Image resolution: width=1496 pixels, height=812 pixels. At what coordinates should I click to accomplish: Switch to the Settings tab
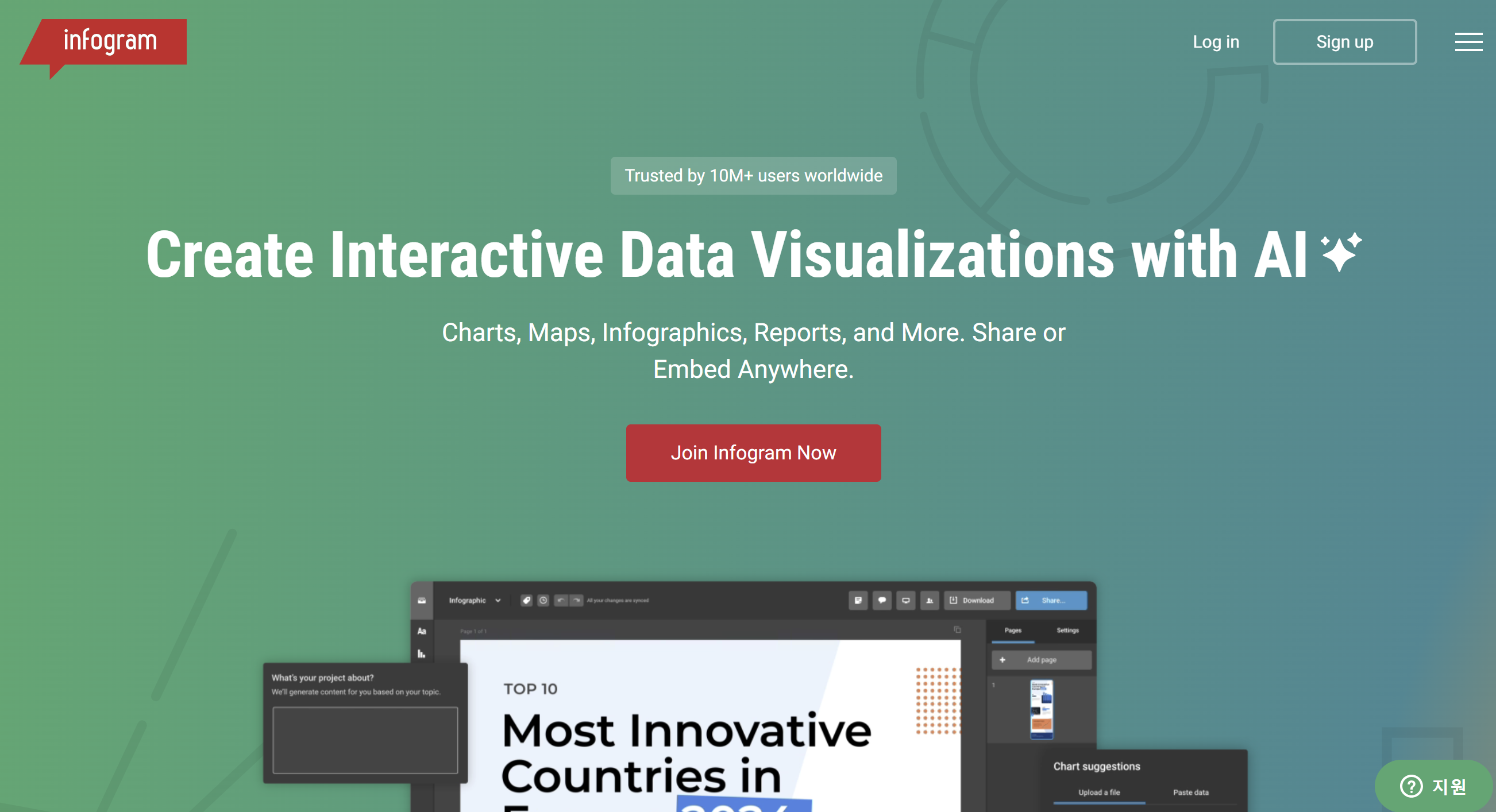pyautogui.click(x=1067, y=631)
